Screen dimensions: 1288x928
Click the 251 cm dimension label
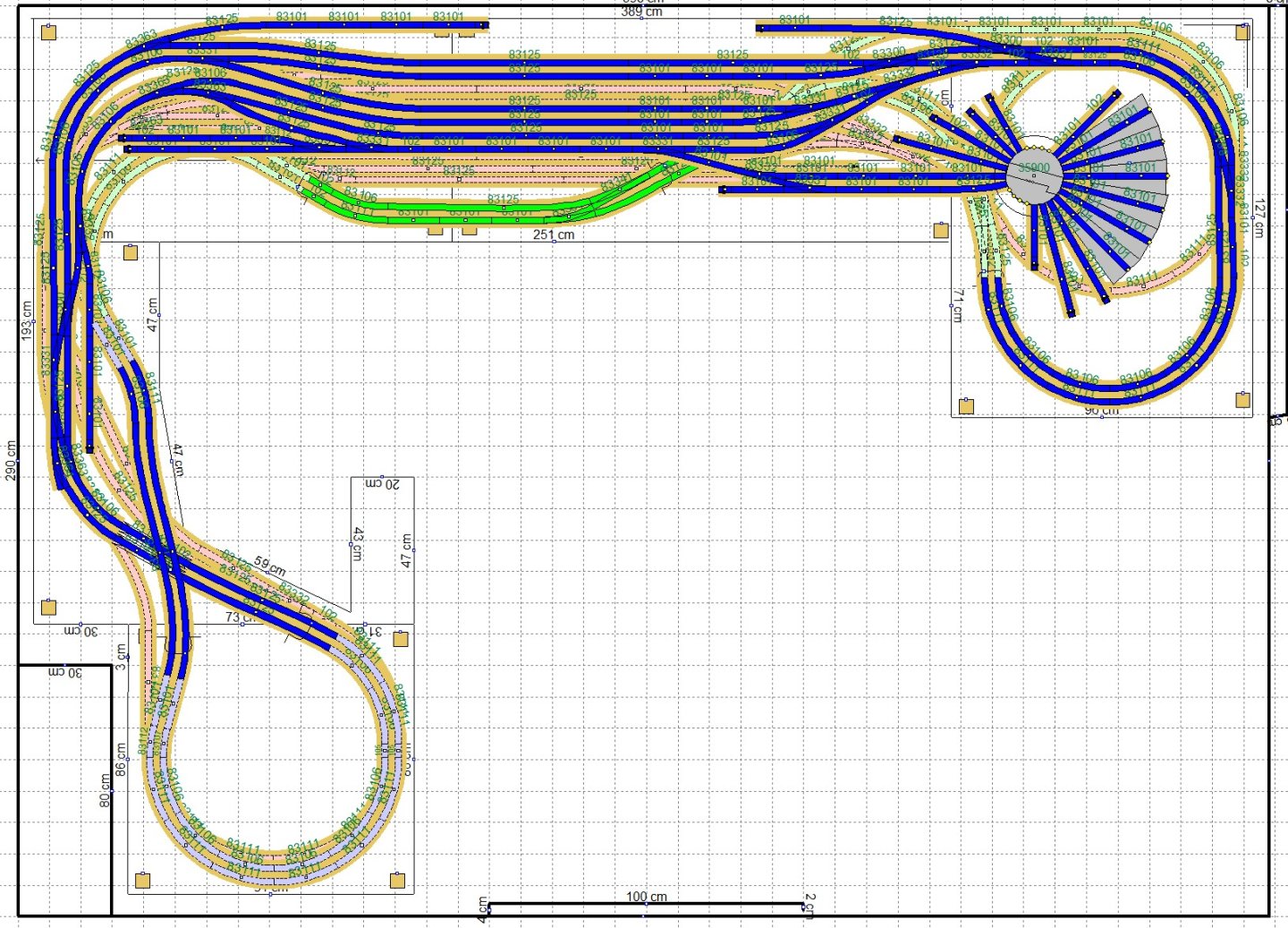coord(554,234)
